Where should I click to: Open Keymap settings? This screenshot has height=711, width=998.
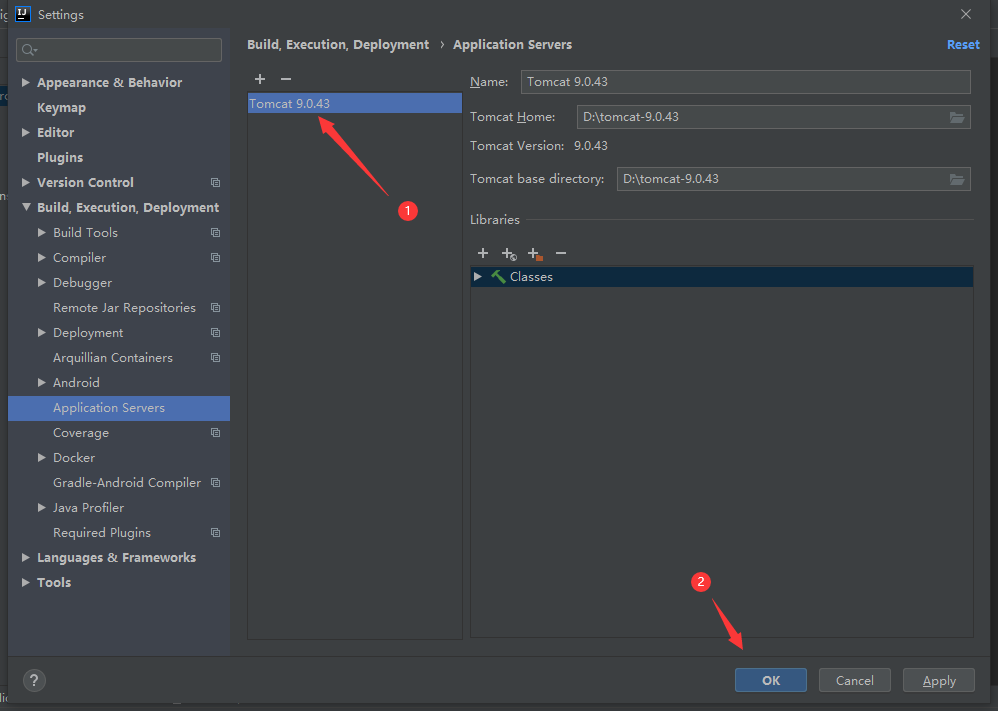tap(61, 108)
